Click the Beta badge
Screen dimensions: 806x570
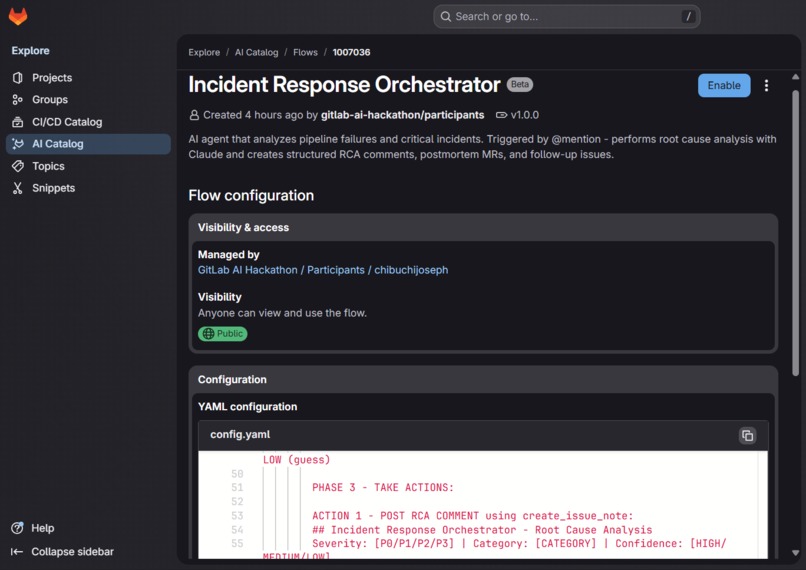click(520, 85)
